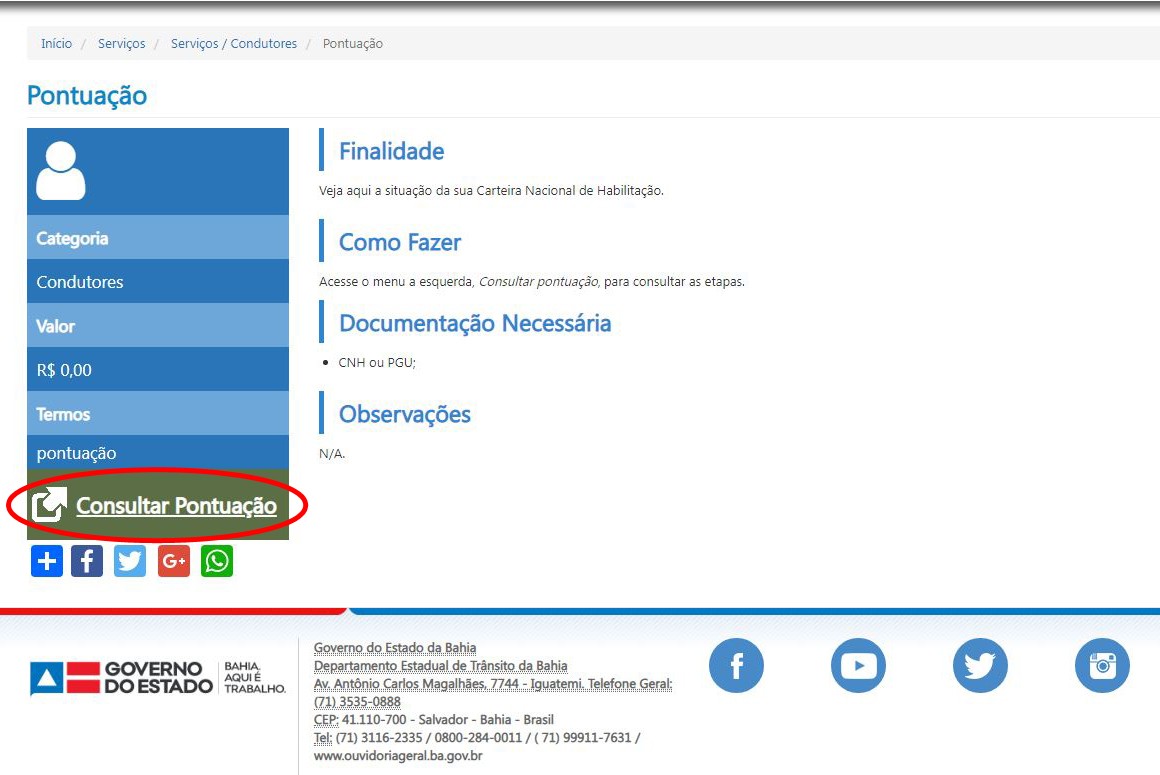1160x775 pixels.
Task: Open footer Twitter round icon
Action: [x=980, y=666]
